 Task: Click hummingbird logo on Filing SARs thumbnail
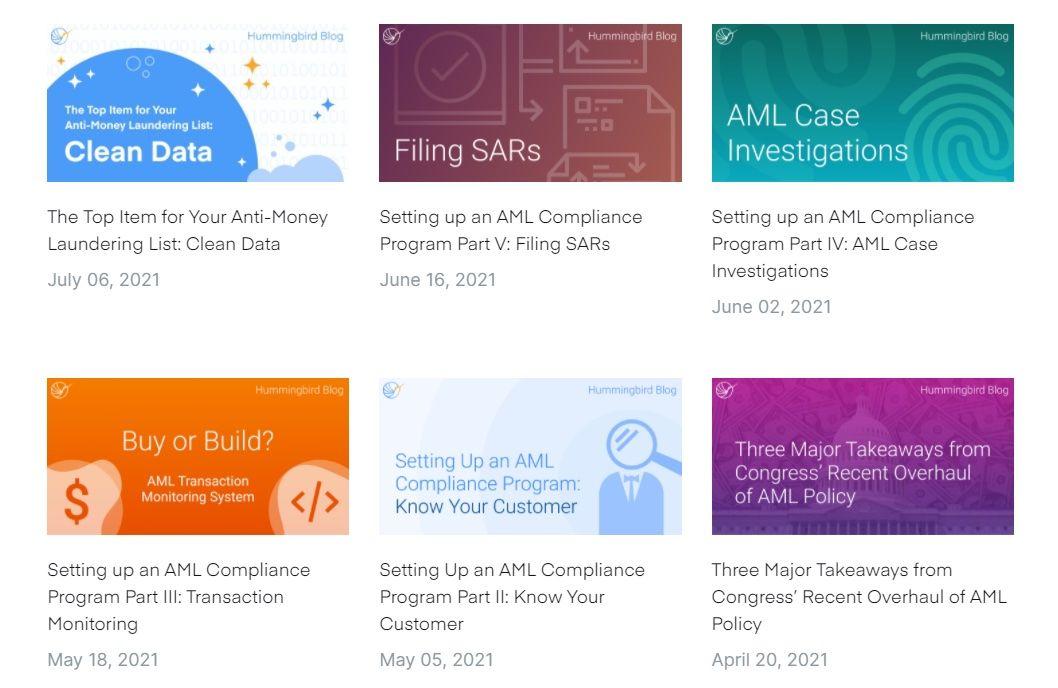click(x=392, y=36)
